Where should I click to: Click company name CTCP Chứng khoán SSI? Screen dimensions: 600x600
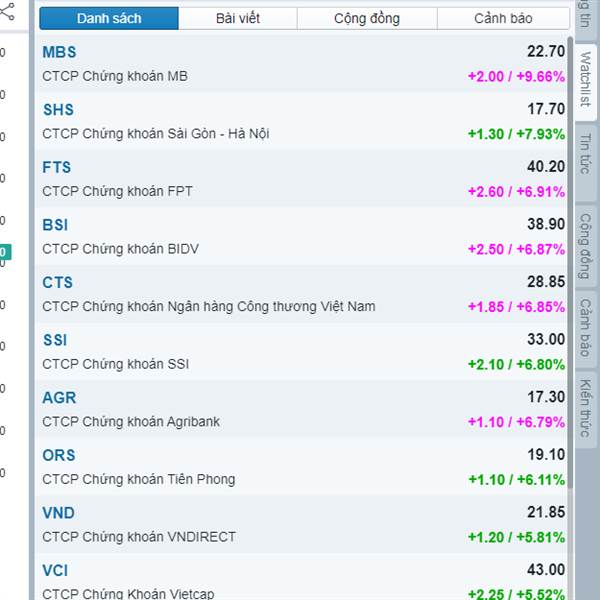pos(116,364)
